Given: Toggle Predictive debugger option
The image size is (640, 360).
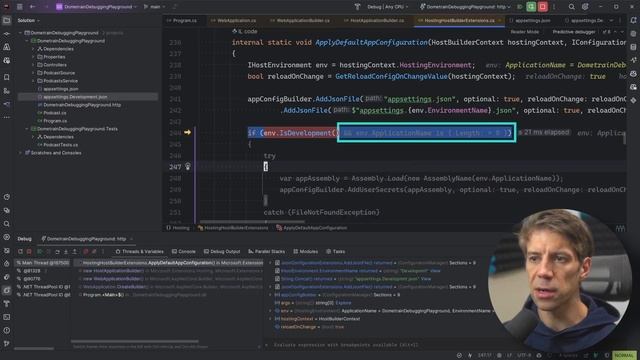Looking at the screenshot, I should pos(573,32).
